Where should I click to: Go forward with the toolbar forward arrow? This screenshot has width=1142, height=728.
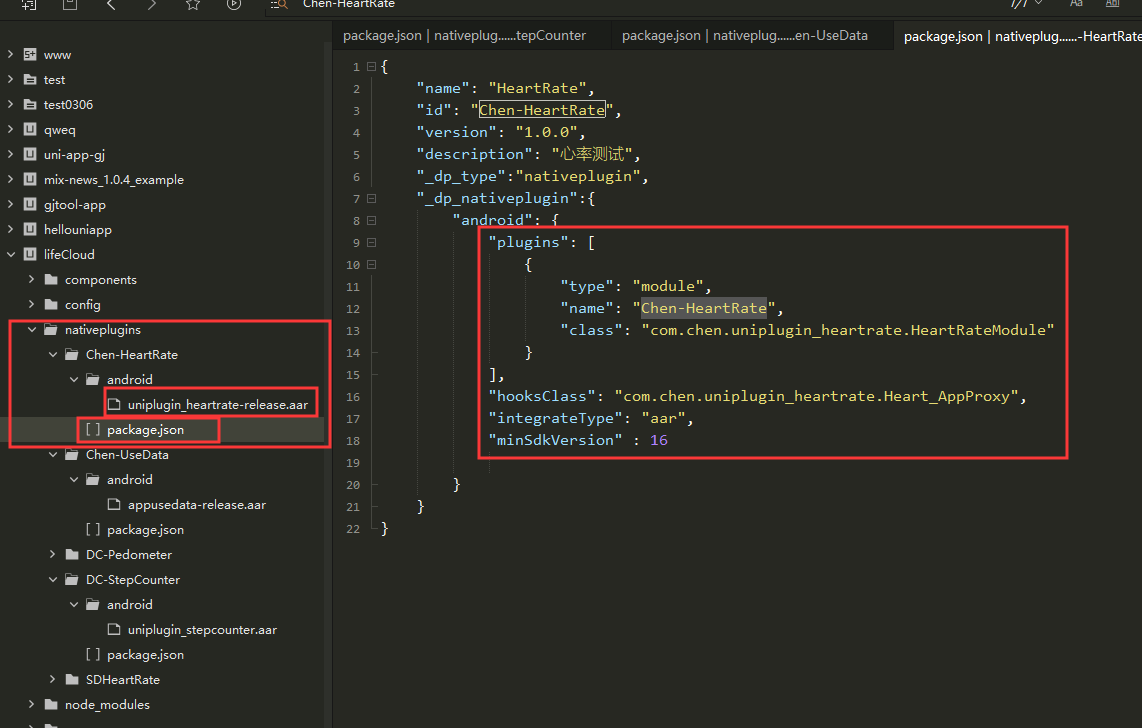click(151, 4)
